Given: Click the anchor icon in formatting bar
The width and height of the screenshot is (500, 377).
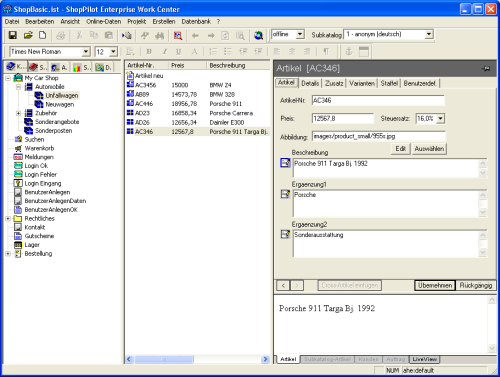Looking at the screenshot, I should (349, 51).
